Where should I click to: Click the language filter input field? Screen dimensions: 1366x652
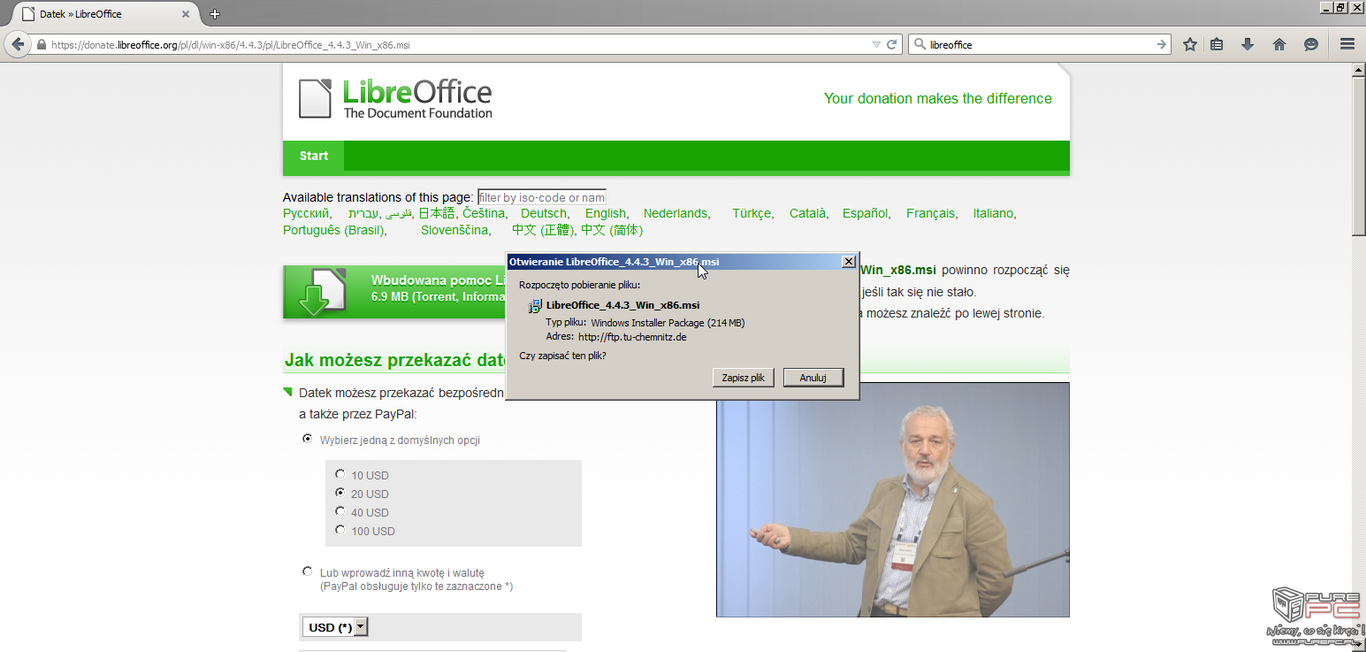click(542, 198)
